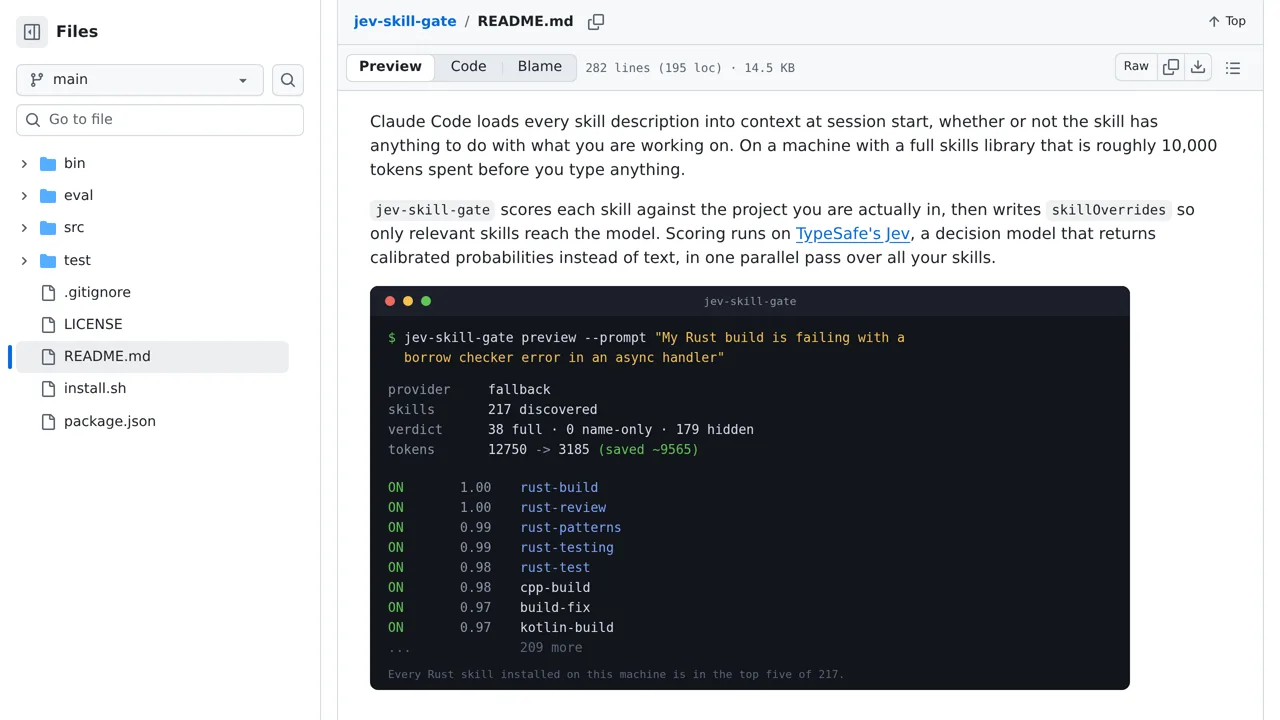Click rust-review in terminal output

click(563, 507)
